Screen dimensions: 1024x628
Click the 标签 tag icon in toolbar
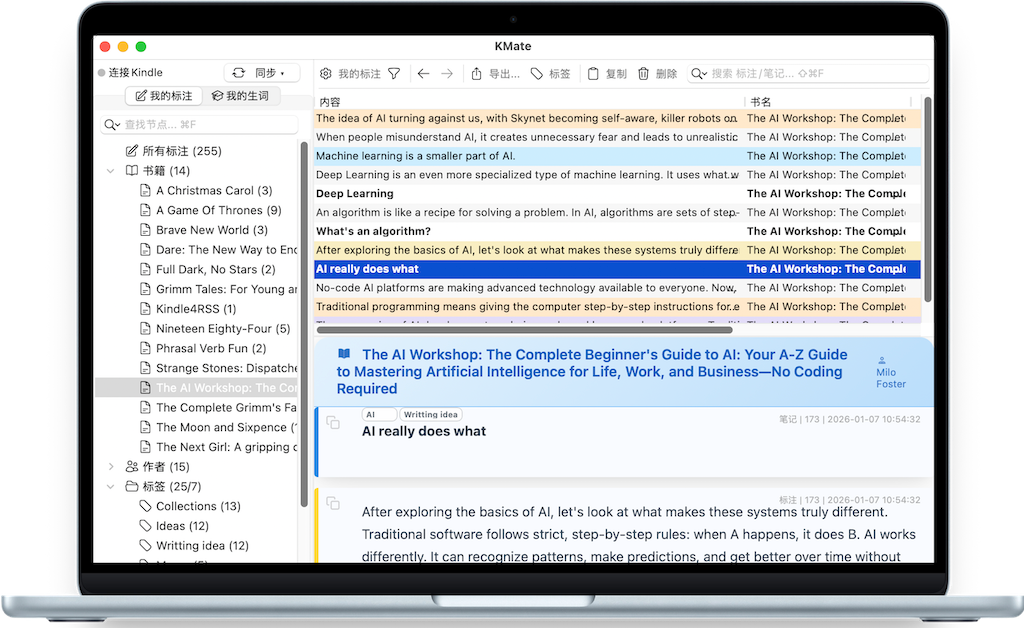click(x=537, y=74)
